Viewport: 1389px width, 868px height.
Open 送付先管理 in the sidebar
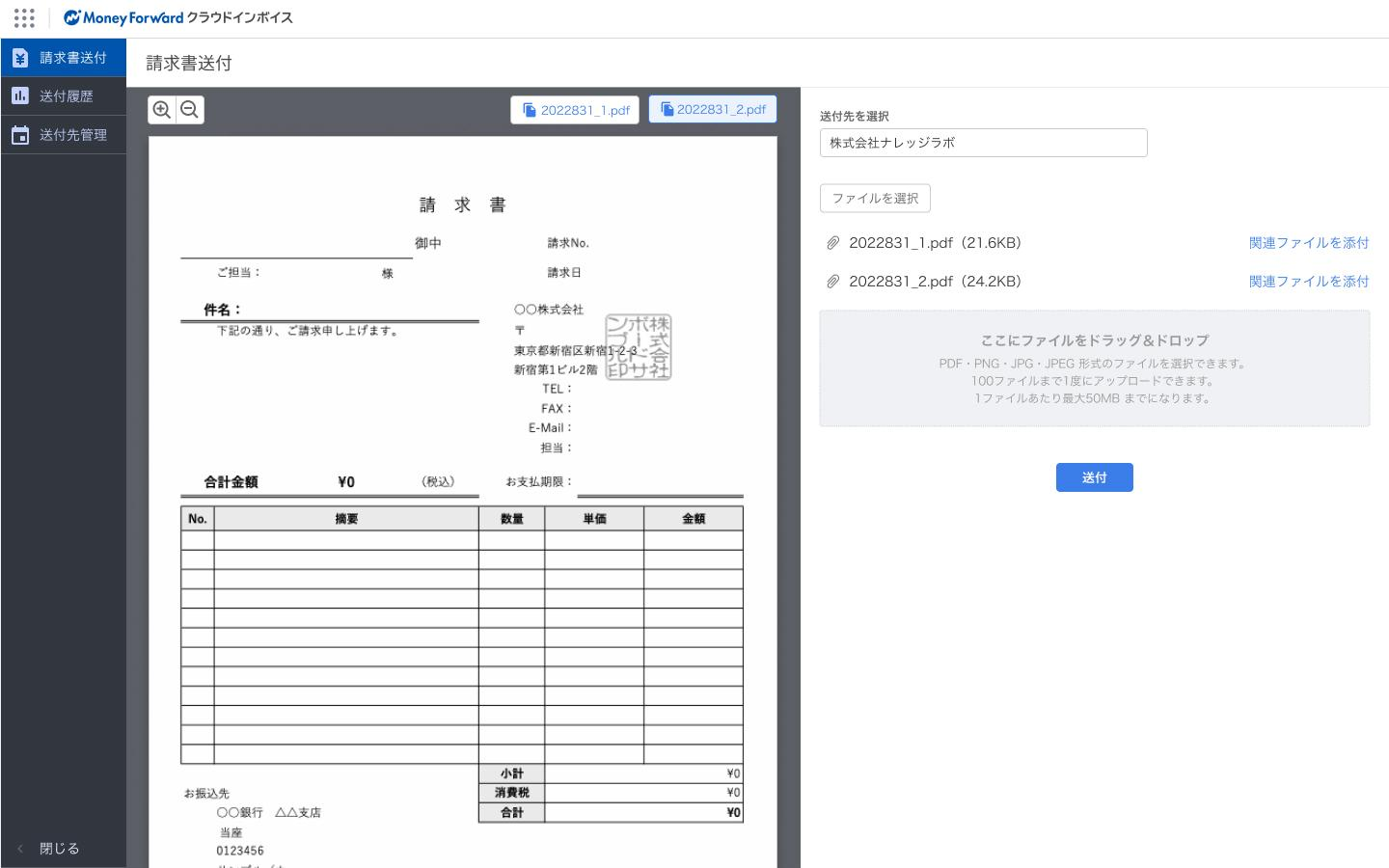pyautogui.click(x=64, y=135)
